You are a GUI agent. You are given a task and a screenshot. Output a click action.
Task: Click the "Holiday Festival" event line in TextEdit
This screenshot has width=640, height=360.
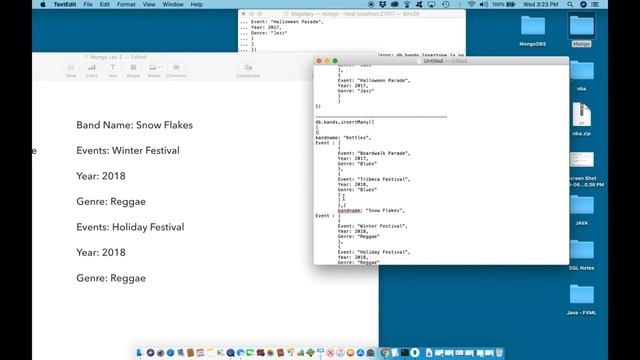coord(374,252)
